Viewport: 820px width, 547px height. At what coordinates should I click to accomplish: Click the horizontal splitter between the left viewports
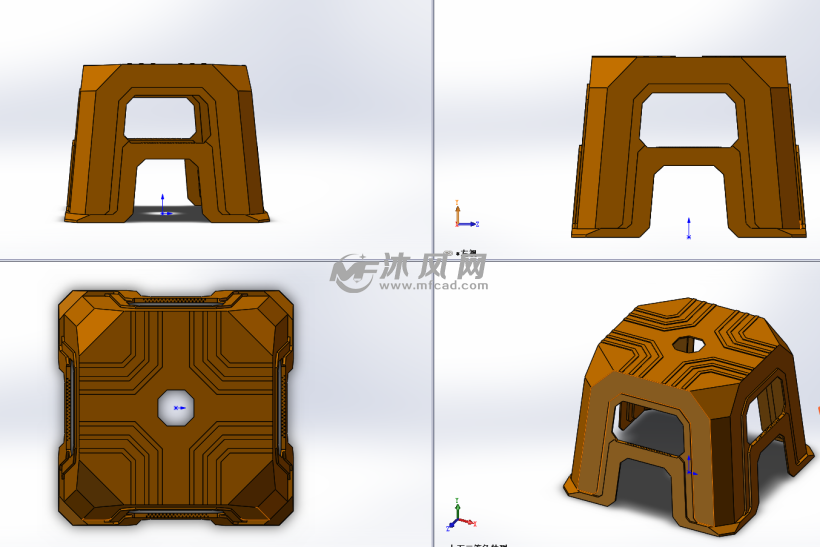tap(215, 261)
